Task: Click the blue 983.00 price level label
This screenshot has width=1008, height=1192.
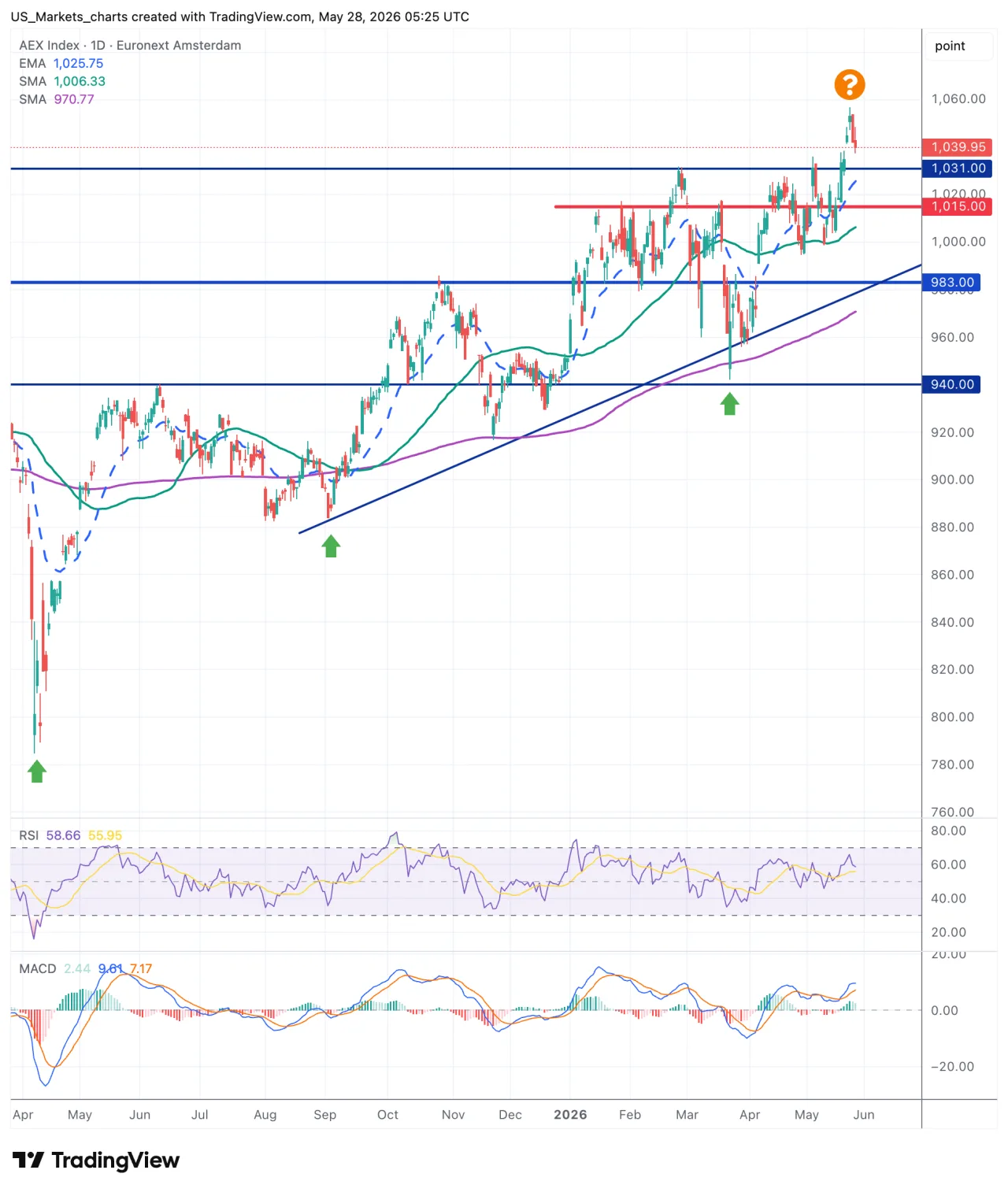Action: point(951,283)
